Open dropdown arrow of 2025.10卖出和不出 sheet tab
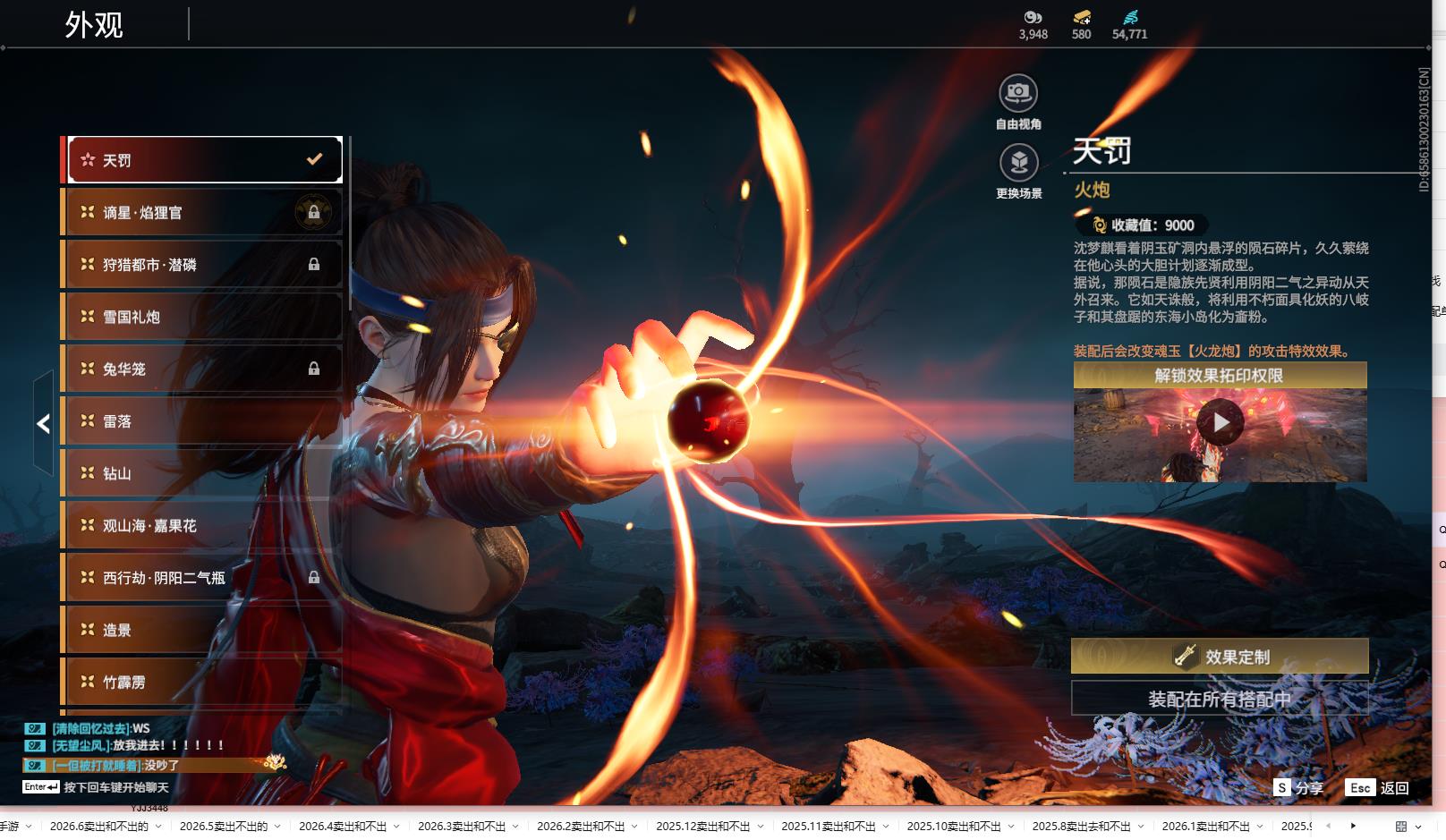The height and width of the screenshot is (840, 1446). (x=1011, y=827)
